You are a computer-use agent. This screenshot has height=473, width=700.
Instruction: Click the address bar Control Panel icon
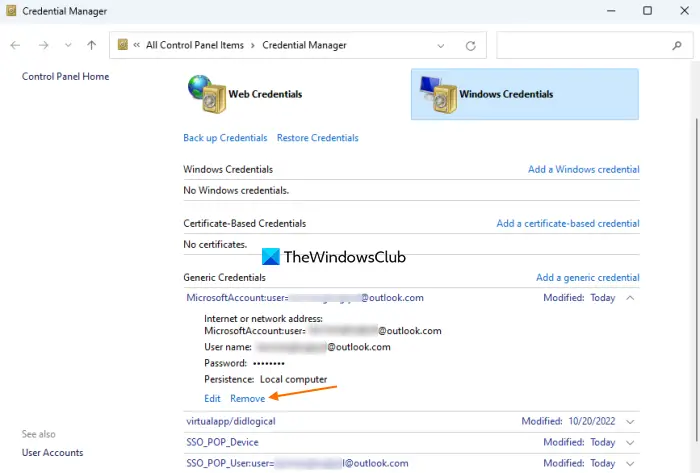(123, 45)
